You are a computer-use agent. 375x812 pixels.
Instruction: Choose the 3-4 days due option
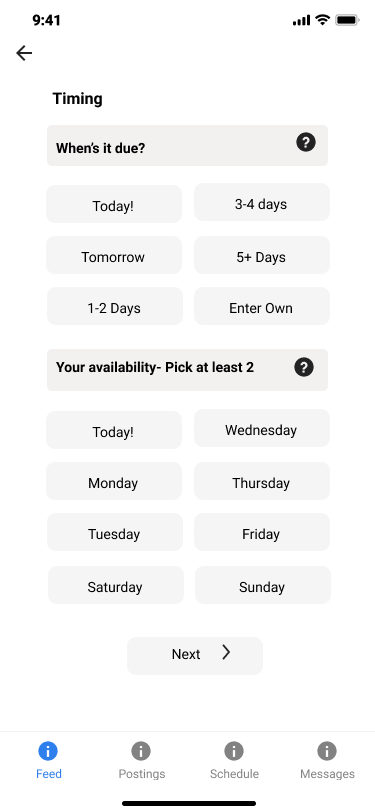(262, 202)
